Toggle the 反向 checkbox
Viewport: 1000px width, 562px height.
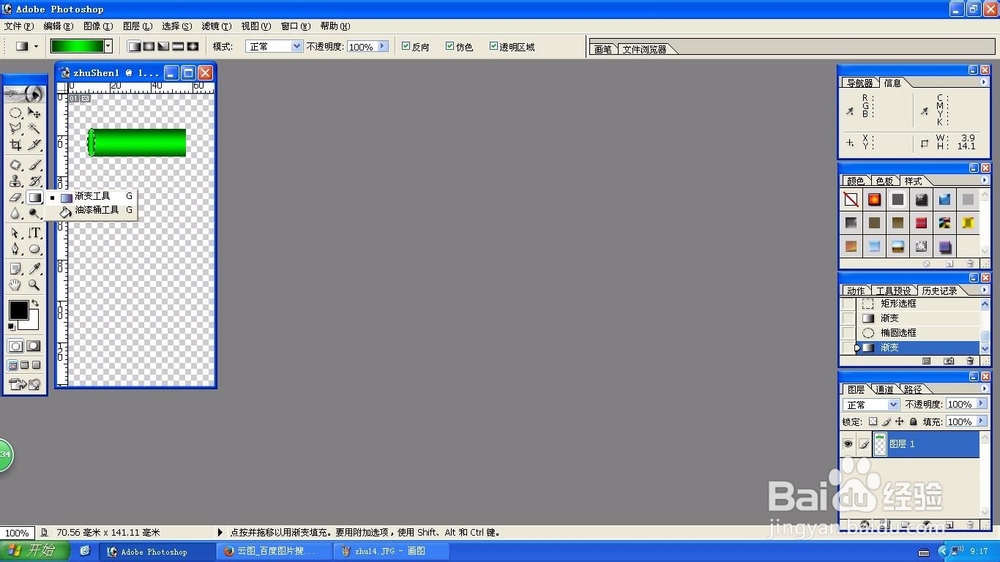pos(406,46)
